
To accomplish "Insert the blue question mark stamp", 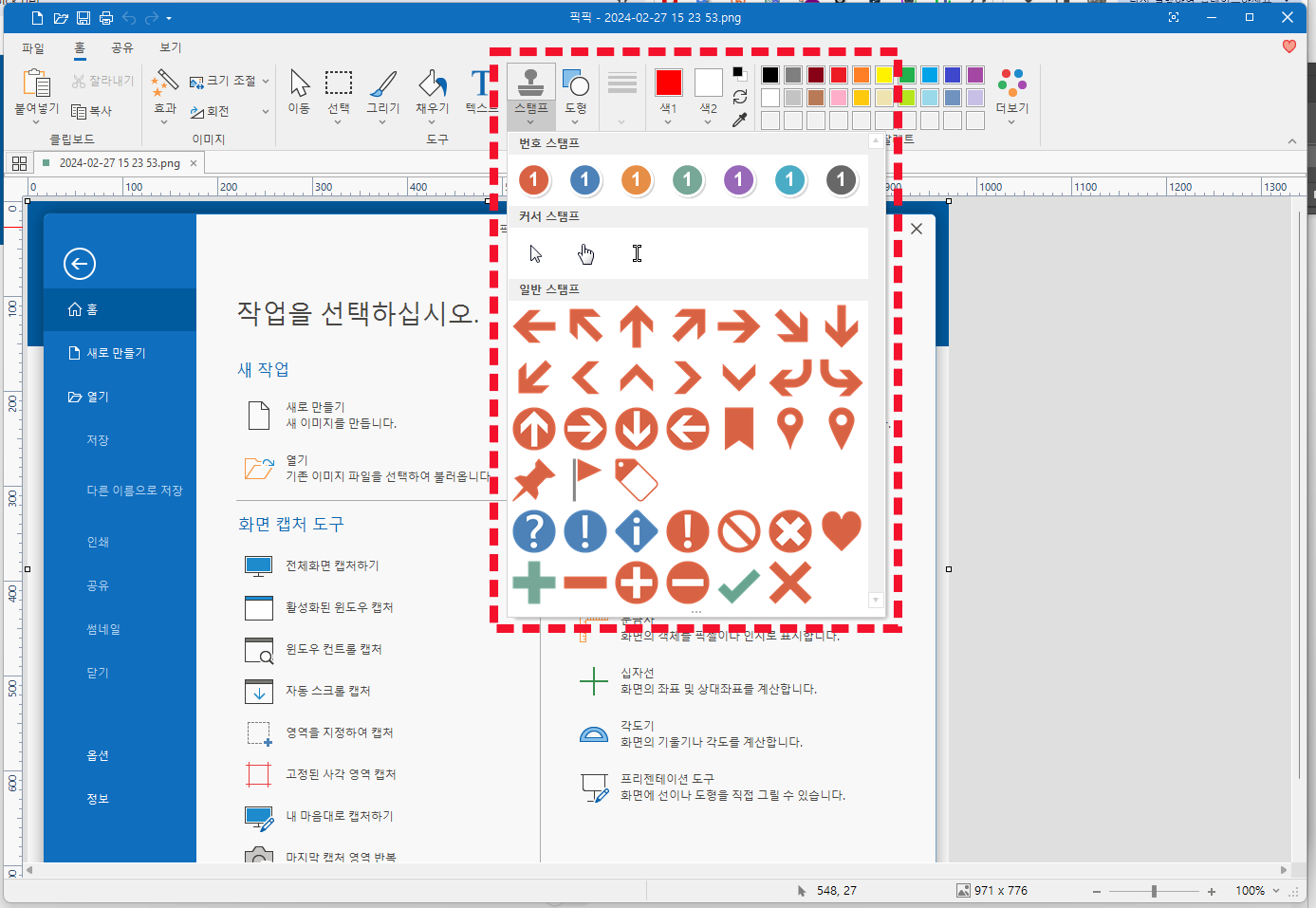I will pyautogui.click(x=534, y=530).
